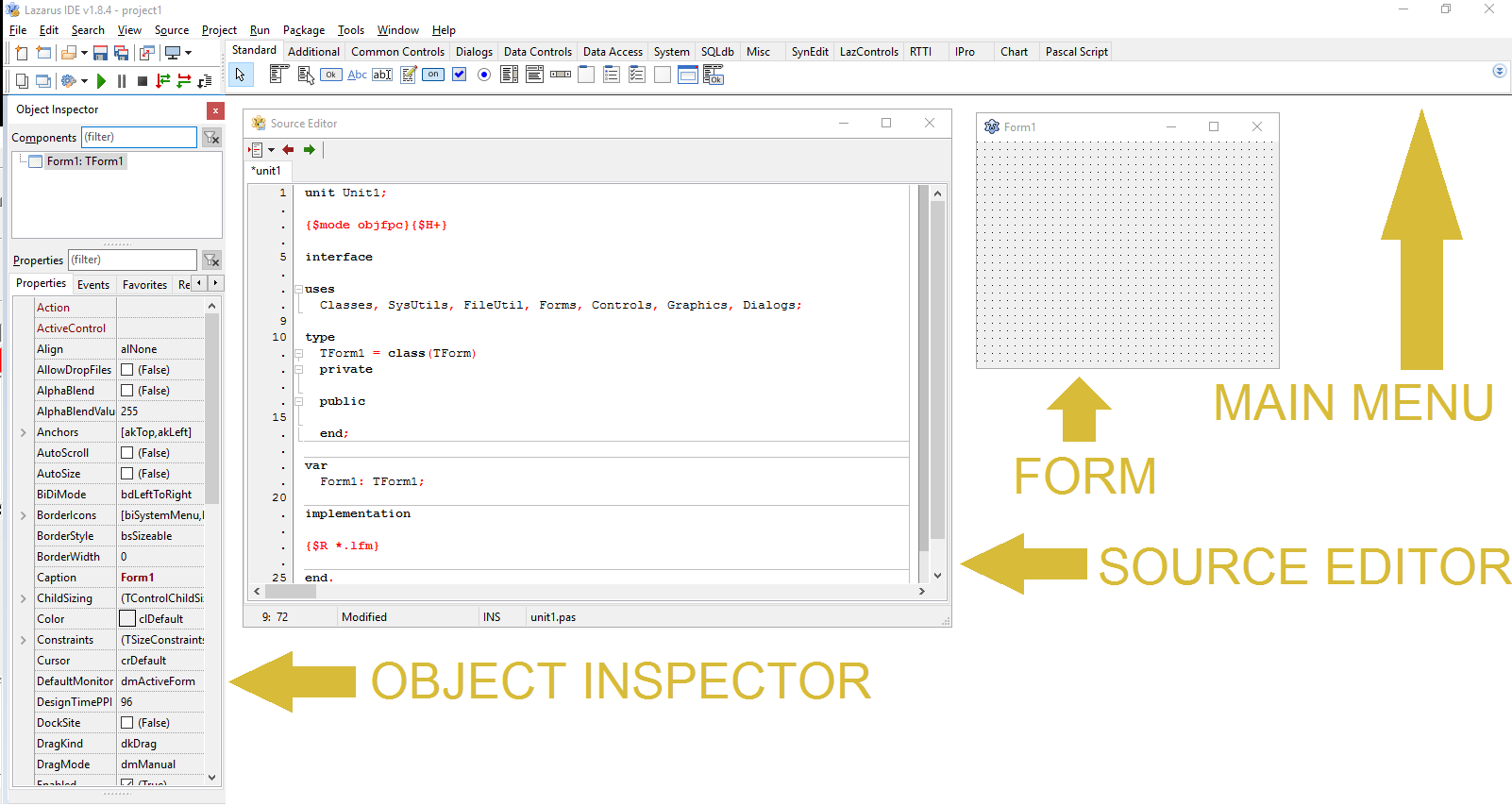The image size is (1512, 806).
Task: Jump forward with green arrow in Source Editor
Action: (x=309, y=150)
